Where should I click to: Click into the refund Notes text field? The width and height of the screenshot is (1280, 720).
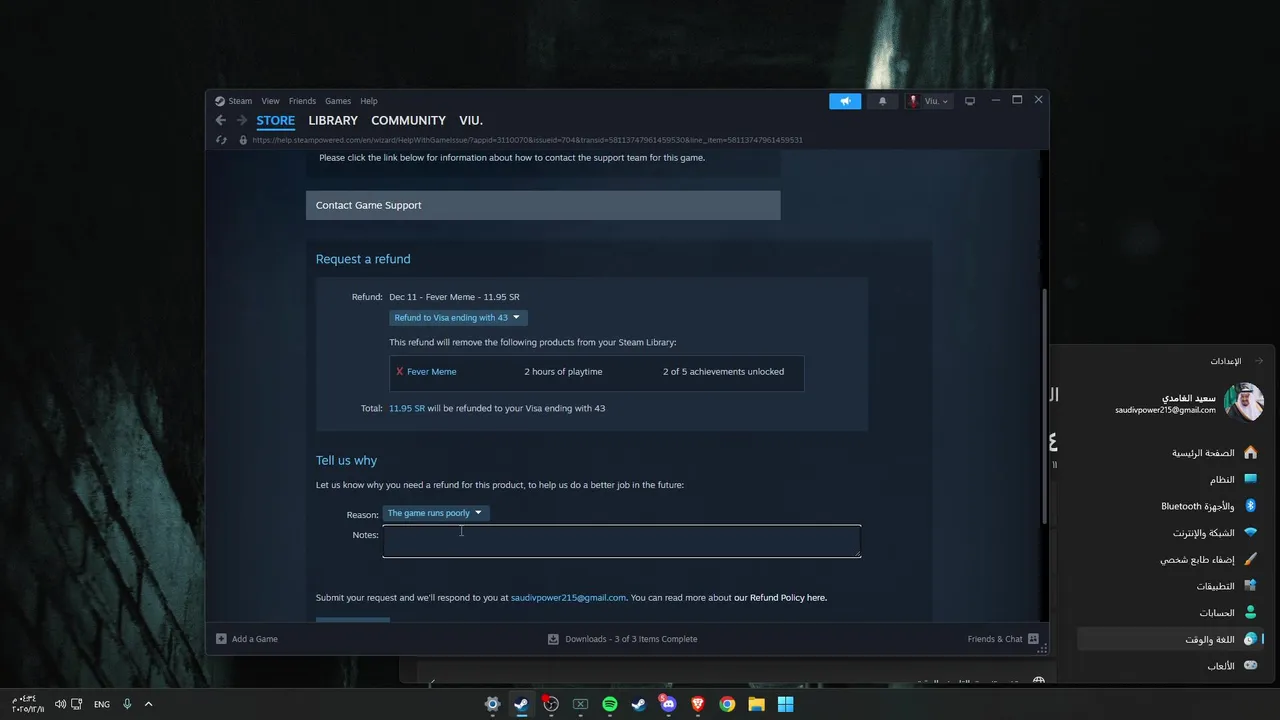pos(621,541)
